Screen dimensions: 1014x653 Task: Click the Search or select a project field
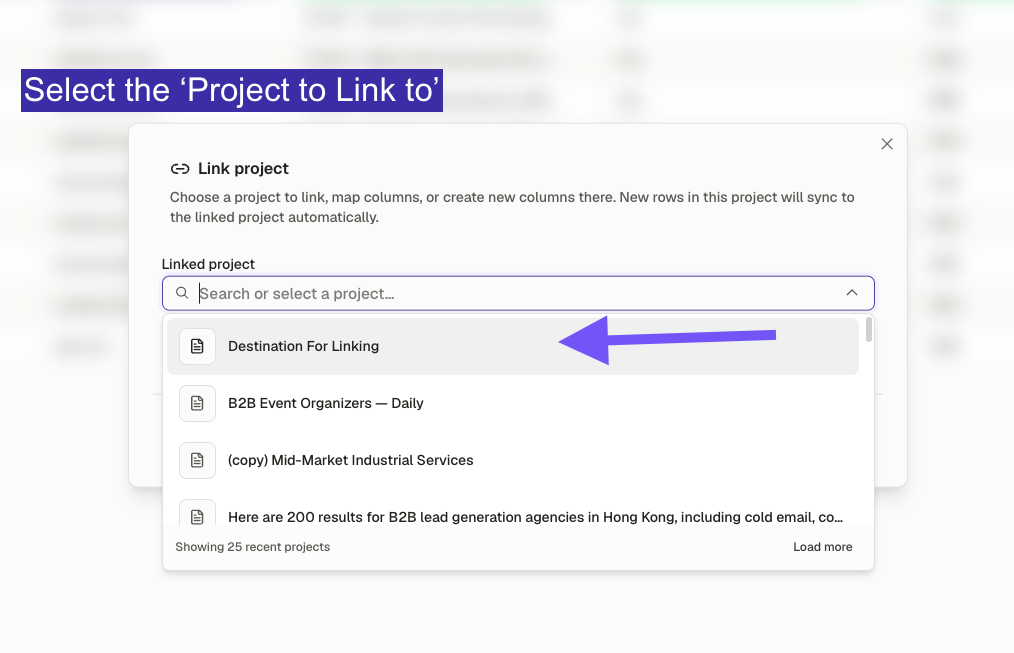click(x=517, y=294)
